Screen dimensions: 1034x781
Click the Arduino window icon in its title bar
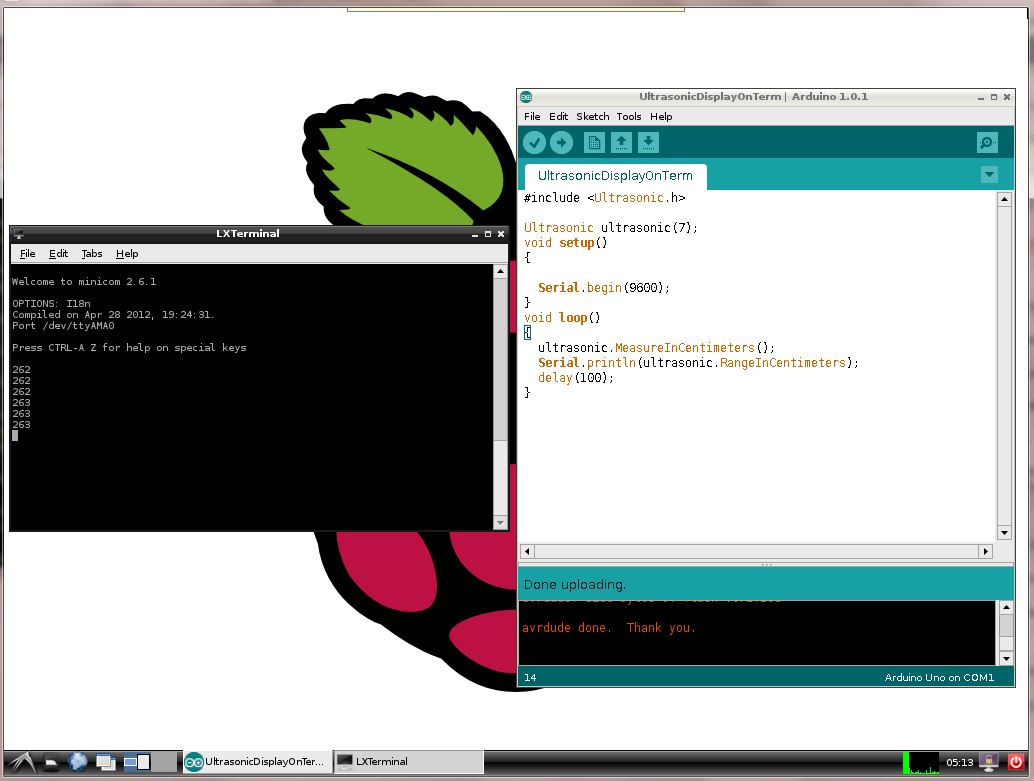(x=526, y=97)
